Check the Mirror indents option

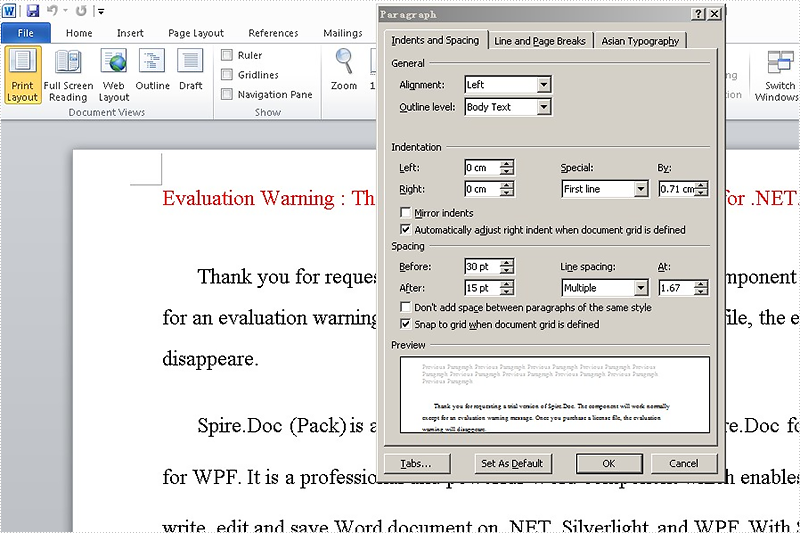pos(406,212)
